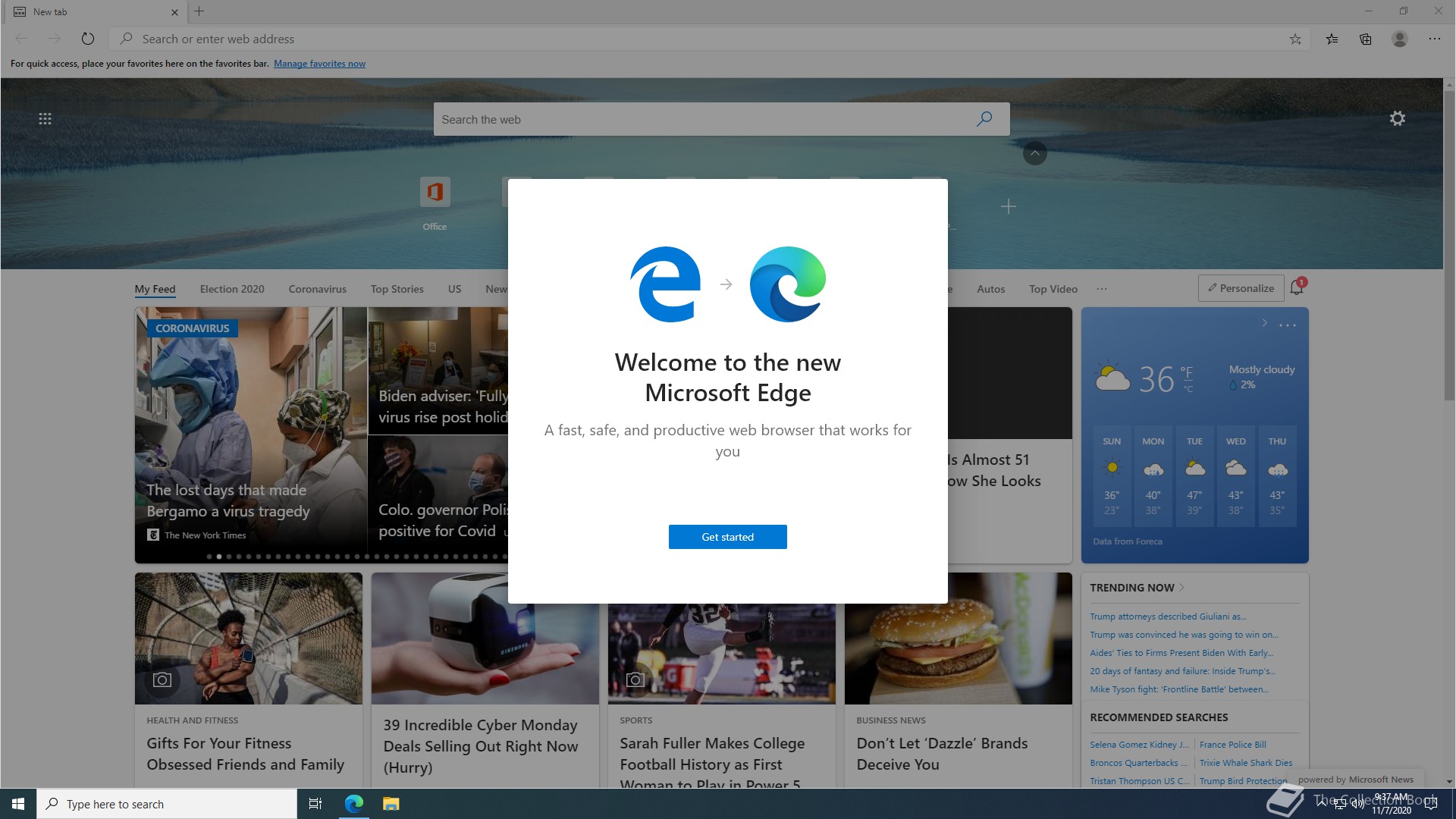Image resolution: width=1456 pixels, height=819 pixels.
Task: Open a new tab with plus
Action: [199, 11]
